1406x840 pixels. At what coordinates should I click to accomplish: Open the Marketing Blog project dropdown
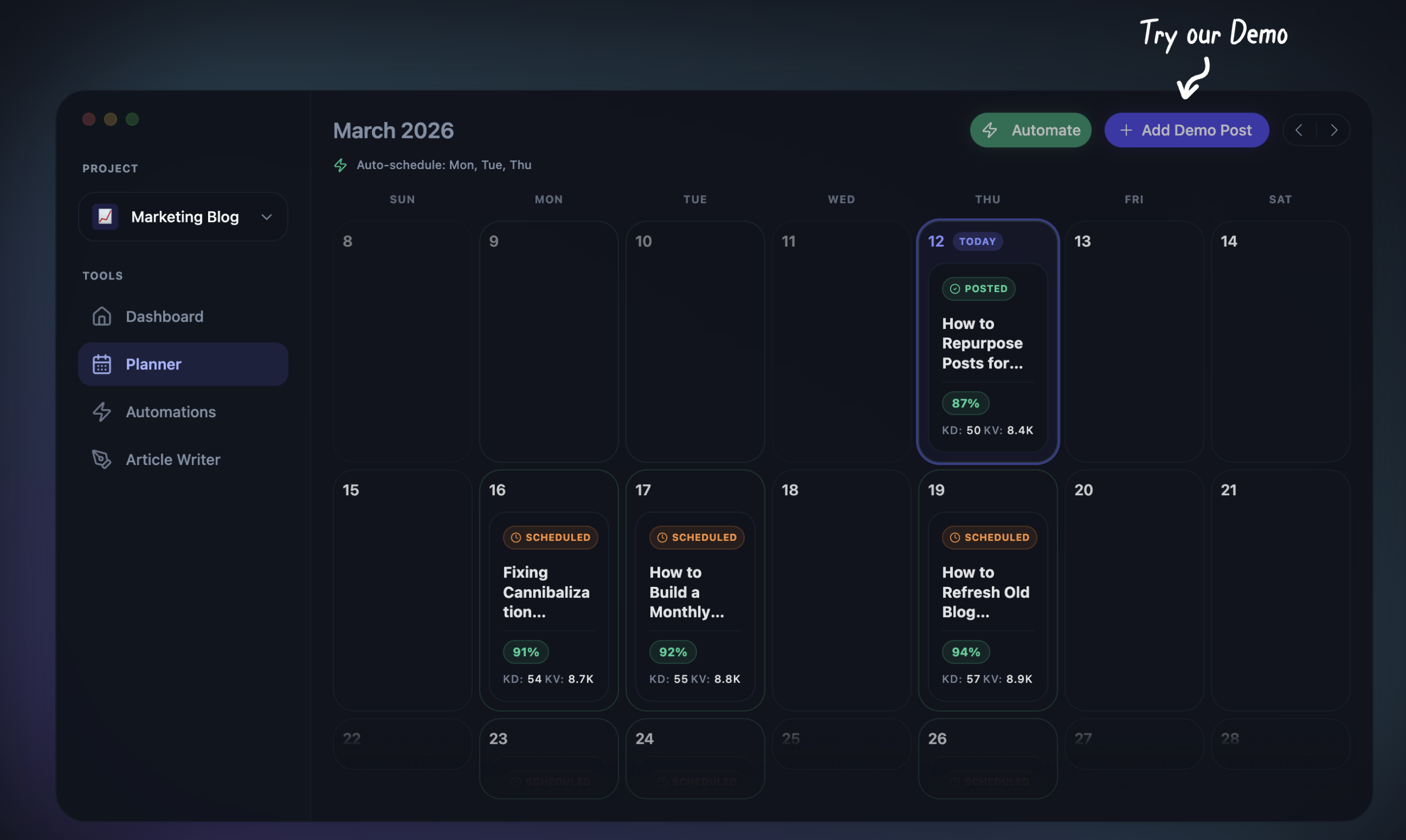pos(266,217)
